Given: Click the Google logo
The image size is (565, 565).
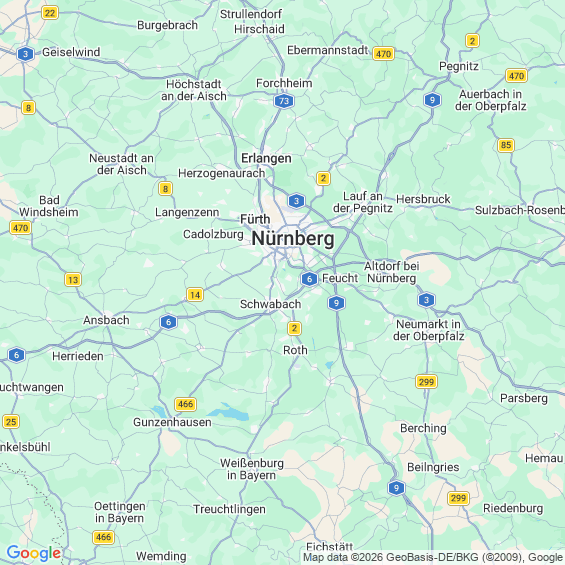Looking at the screenshot, I should click(x=34, y=553).
